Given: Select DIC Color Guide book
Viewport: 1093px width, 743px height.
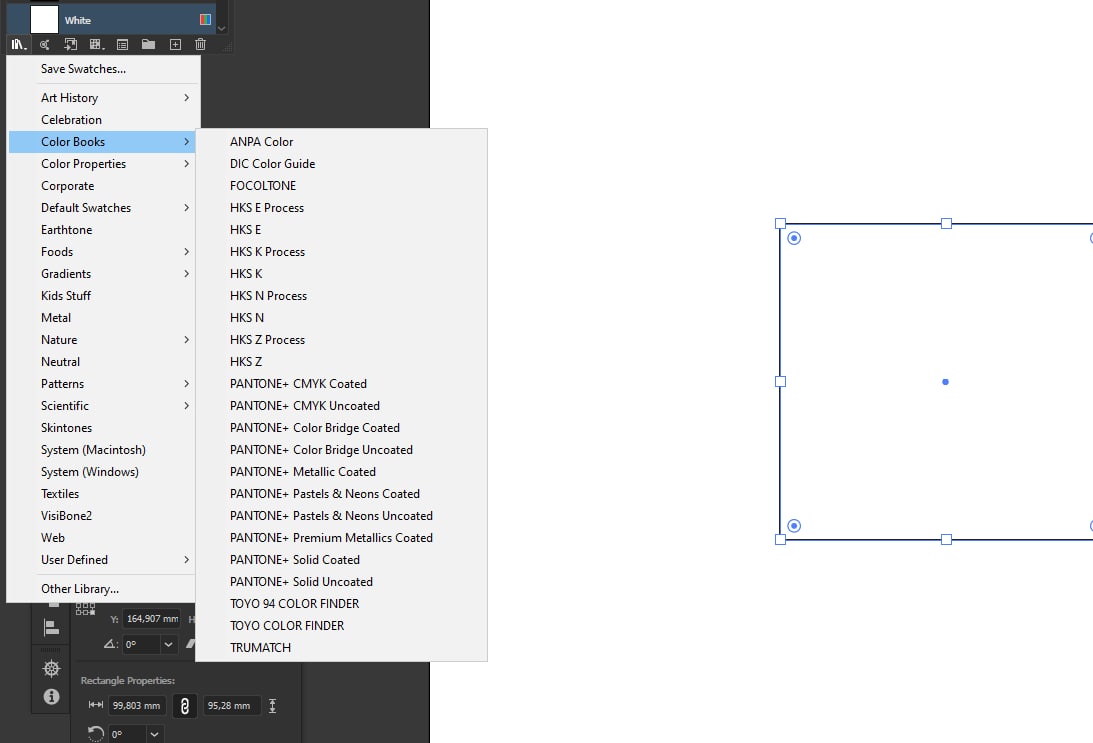Looking at the screenshot, I should tap(342, 164).
